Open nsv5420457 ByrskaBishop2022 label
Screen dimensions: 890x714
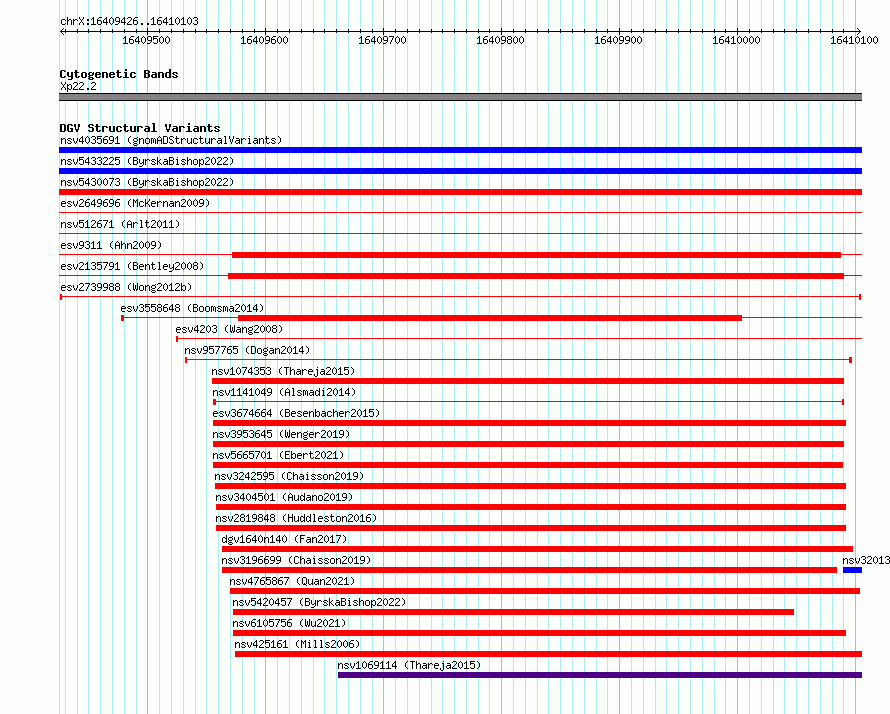[319, 602]
